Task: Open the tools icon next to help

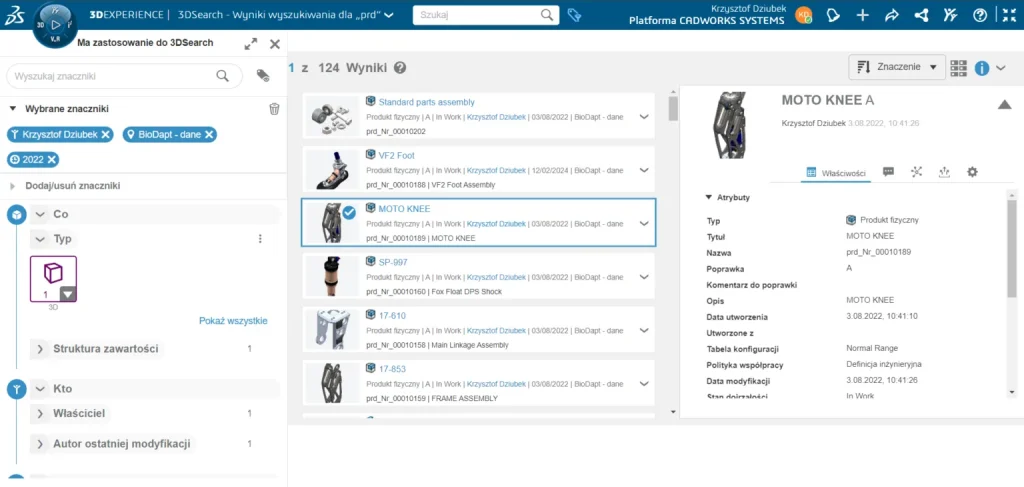Action: [x=950, y=15]
